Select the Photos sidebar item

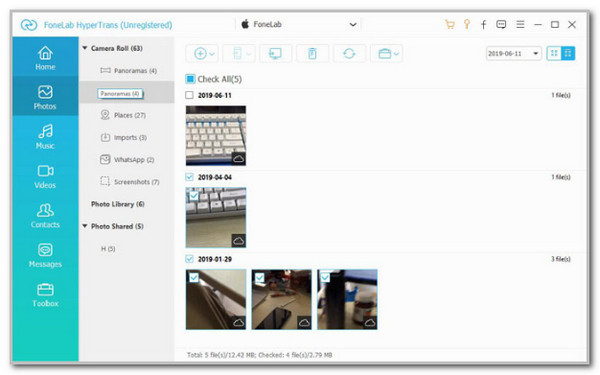45,97
